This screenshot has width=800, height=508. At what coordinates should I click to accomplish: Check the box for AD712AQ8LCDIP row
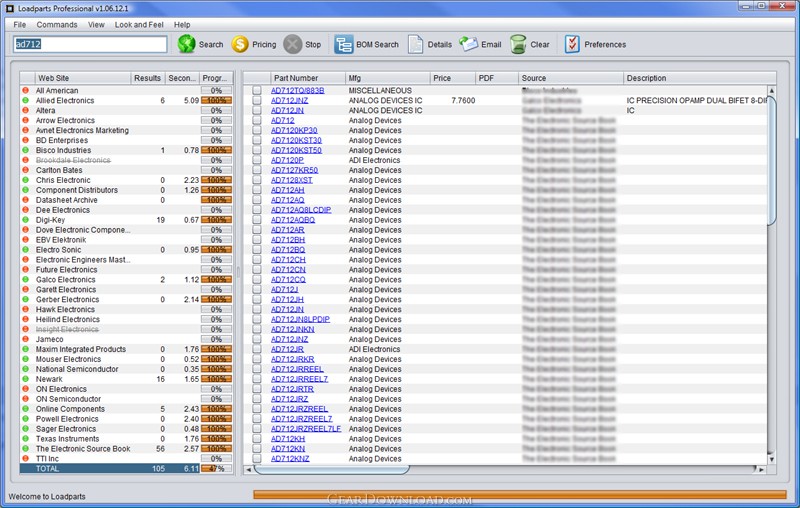tap(257, 210)
